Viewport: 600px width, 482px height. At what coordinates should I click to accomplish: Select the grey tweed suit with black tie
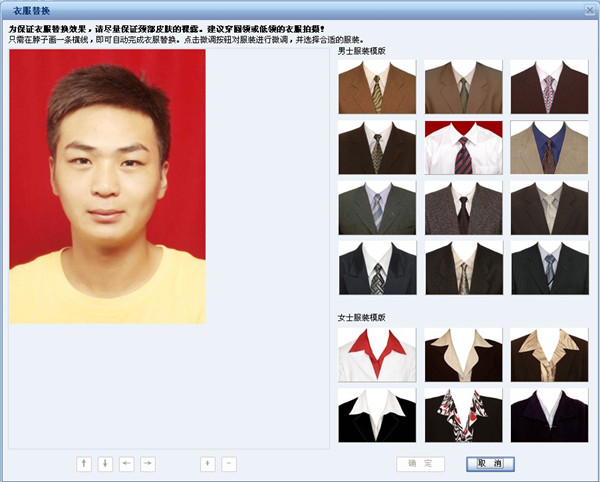[463, 207]
